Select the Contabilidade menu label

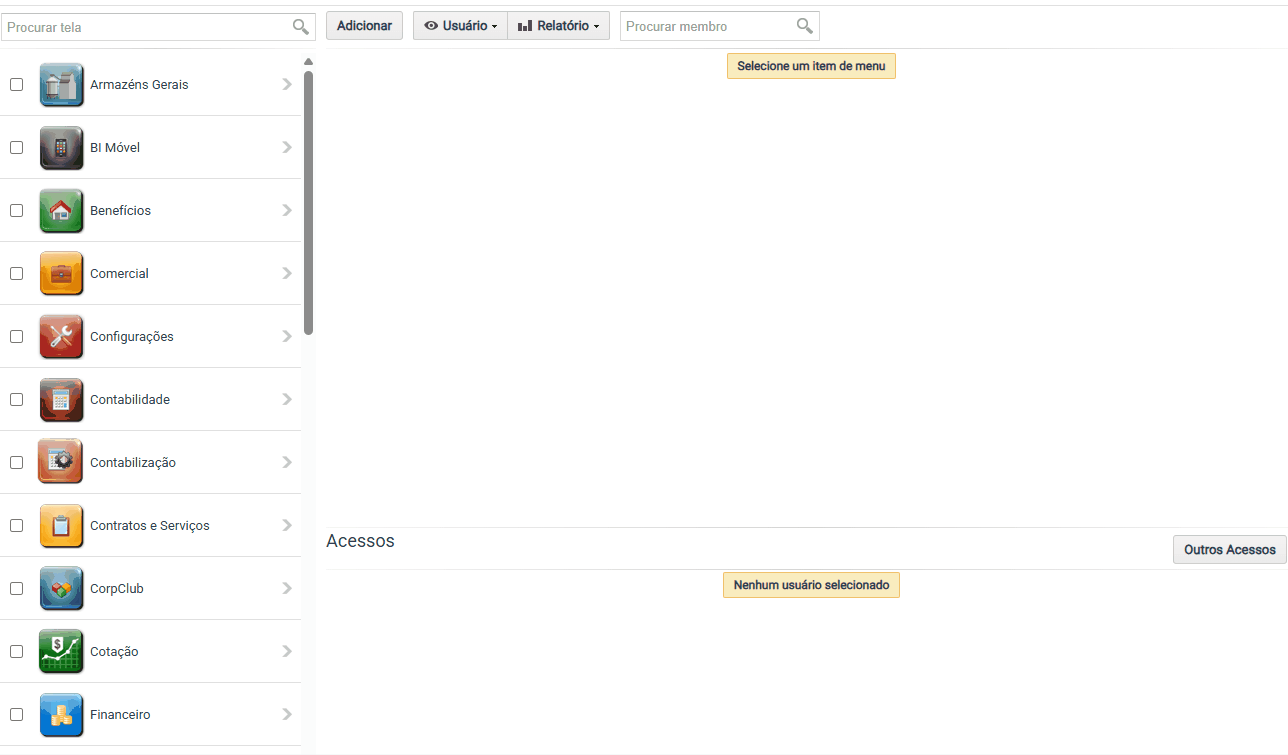pos(130,400)
